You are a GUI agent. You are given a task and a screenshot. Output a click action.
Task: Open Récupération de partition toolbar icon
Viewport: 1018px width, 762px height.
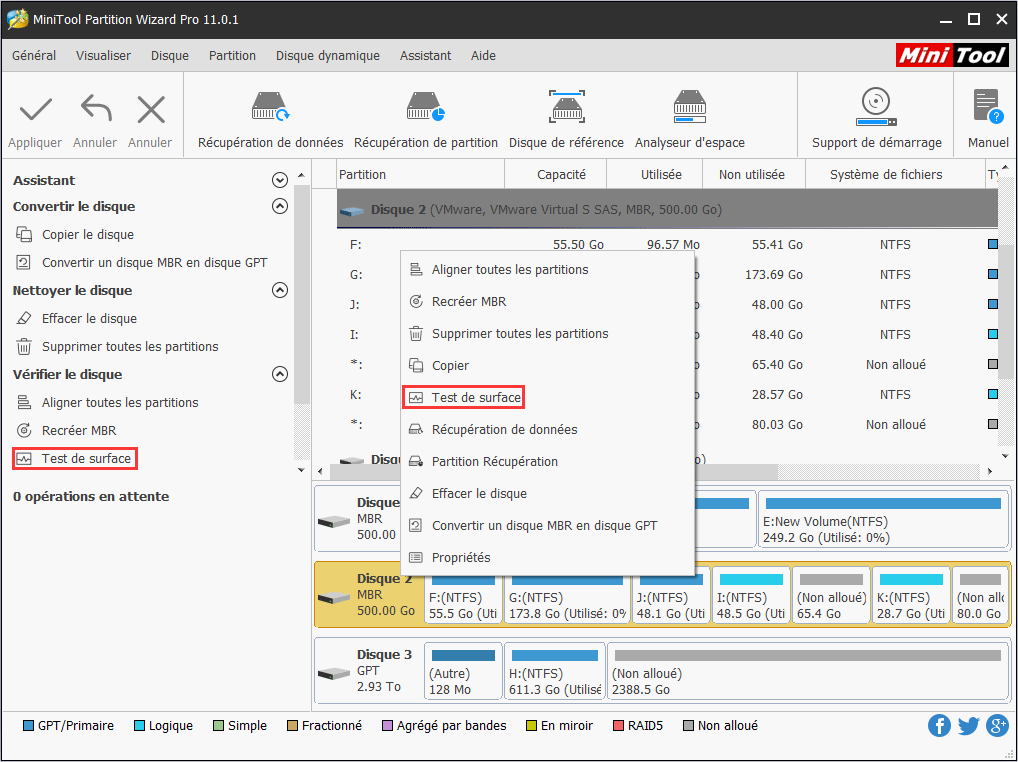click(425, 106)
